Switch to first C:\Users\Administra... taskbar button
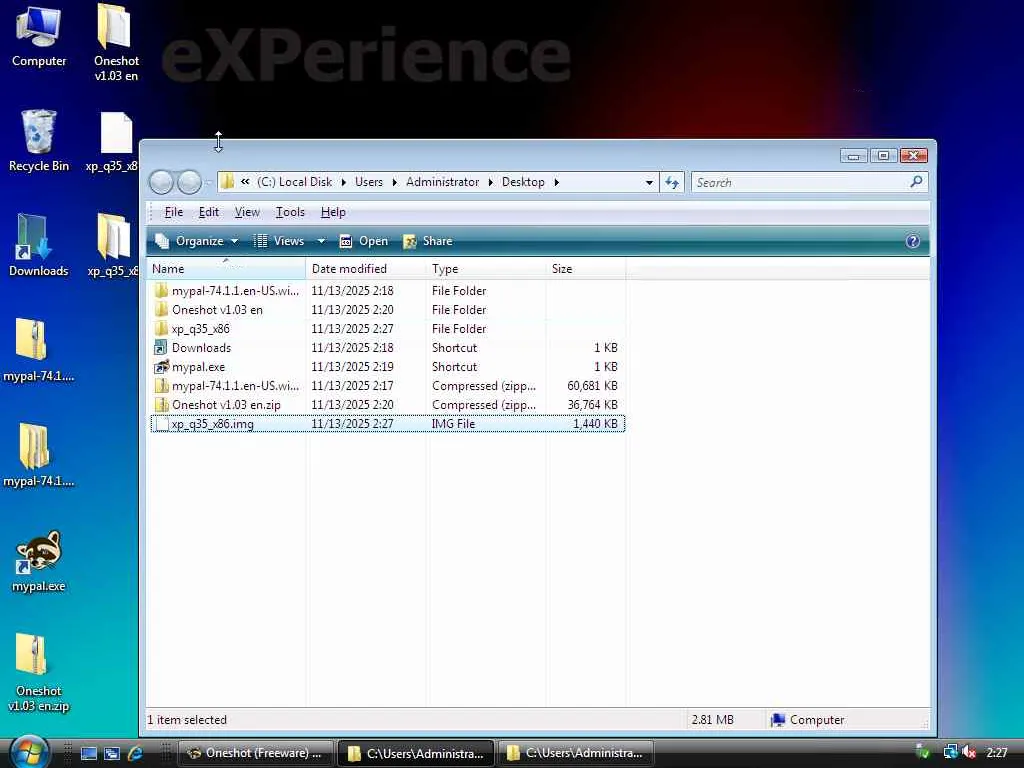This screenshot has height=768, width=1024. tap(416, 753)
